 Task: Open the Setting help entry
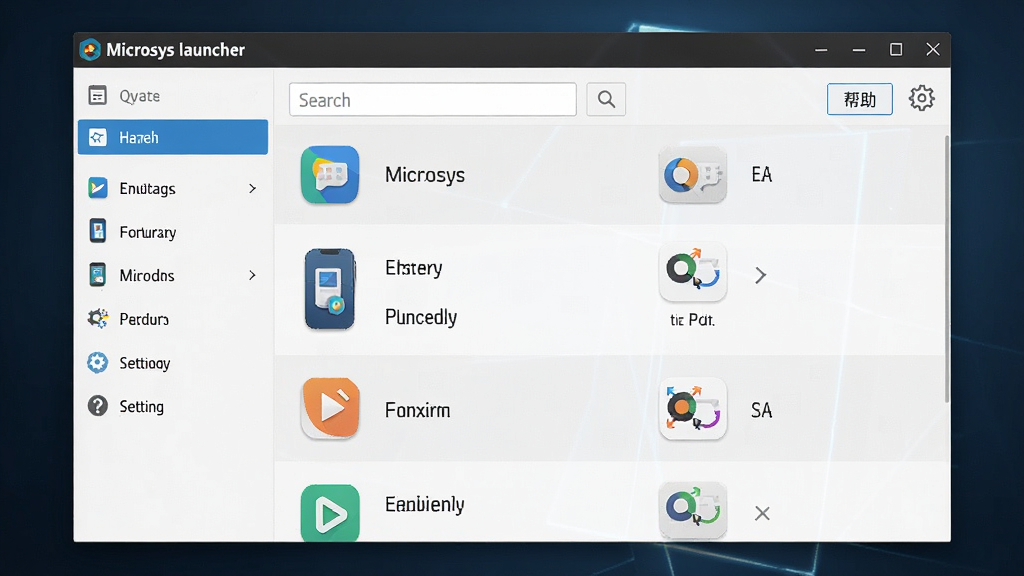172,406
